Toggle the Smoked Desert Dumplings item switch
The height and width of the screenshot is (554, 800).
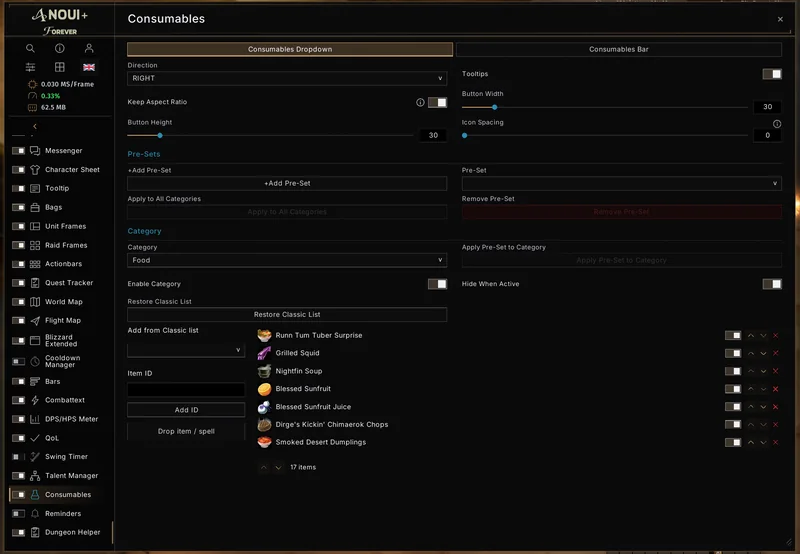tap(733, 442)
